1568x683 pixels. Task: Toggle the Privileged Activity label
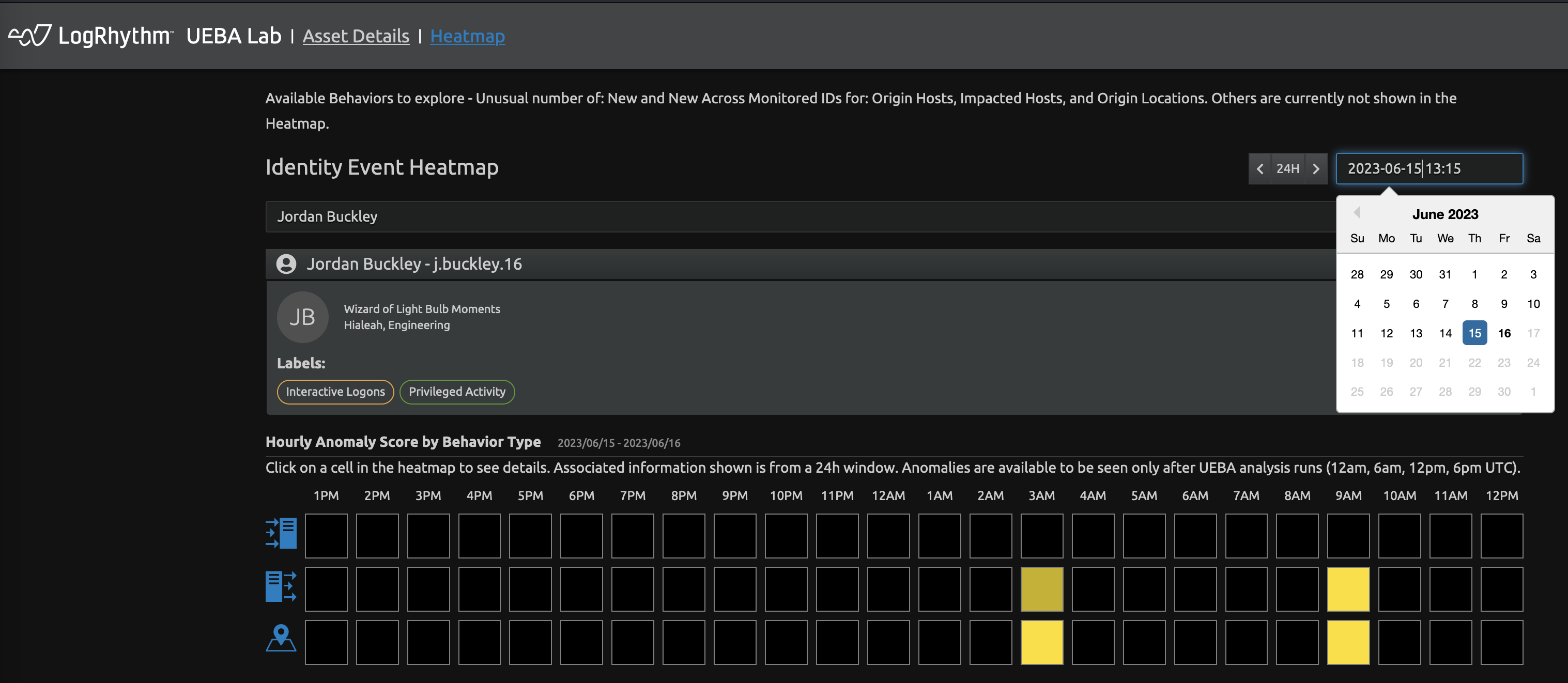[x=456, y=392]
